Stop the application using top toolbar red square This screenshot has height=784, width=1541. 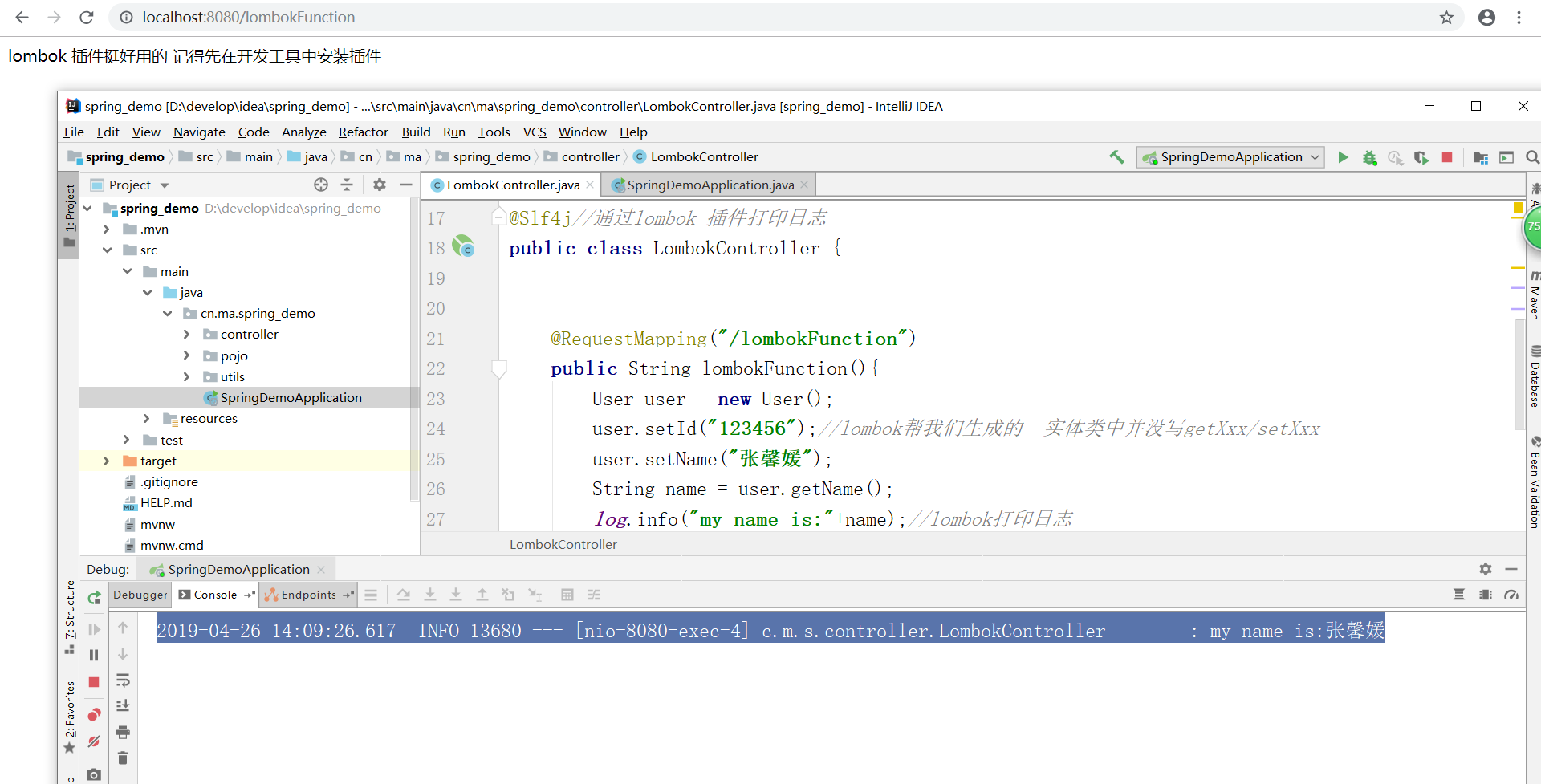click(x=1447, y=157)
